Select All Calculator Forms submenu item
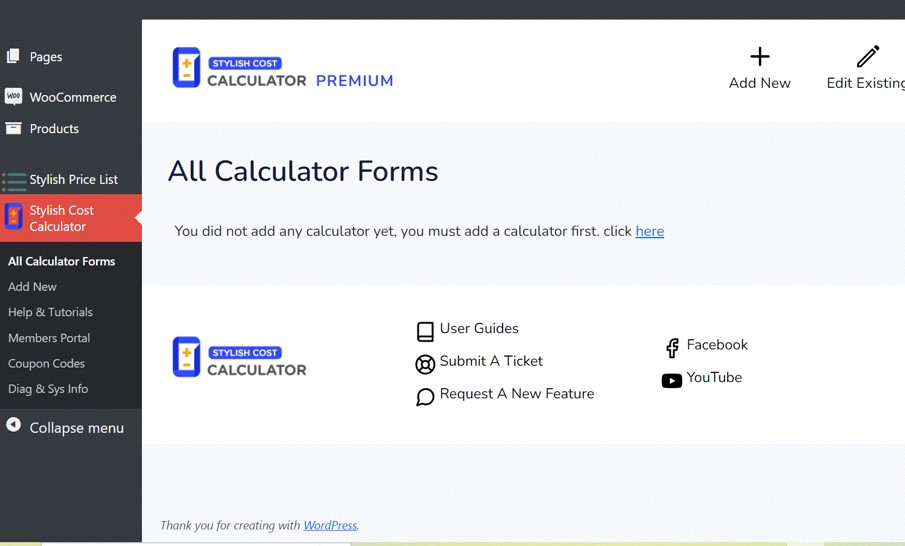905x546 pixels. coord(62,261)
